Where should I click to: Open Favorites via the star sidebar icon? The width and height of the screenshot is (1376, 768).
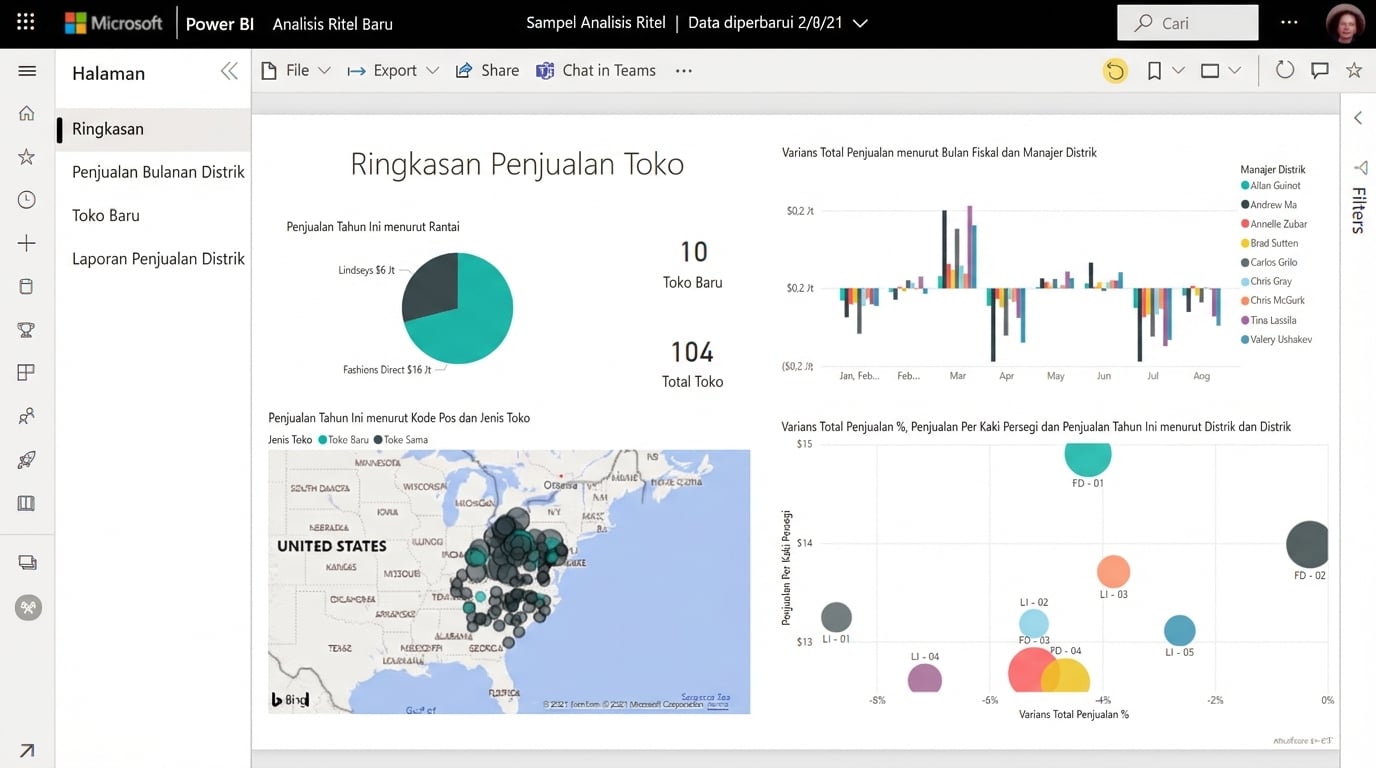pyautogui.click(x=26, y=156)
